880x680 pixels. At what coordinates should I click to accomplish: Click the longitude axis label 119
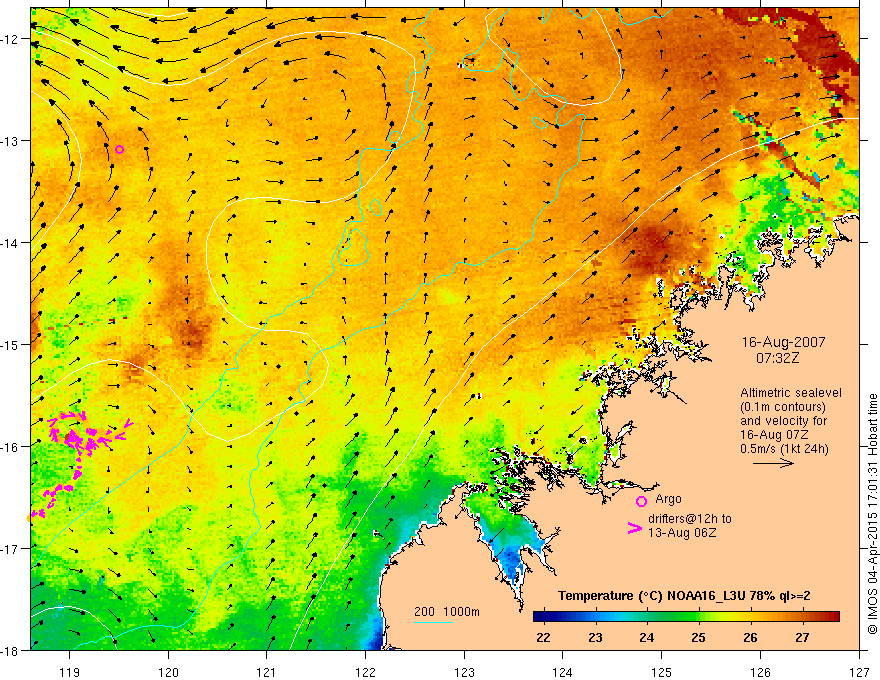69,672
